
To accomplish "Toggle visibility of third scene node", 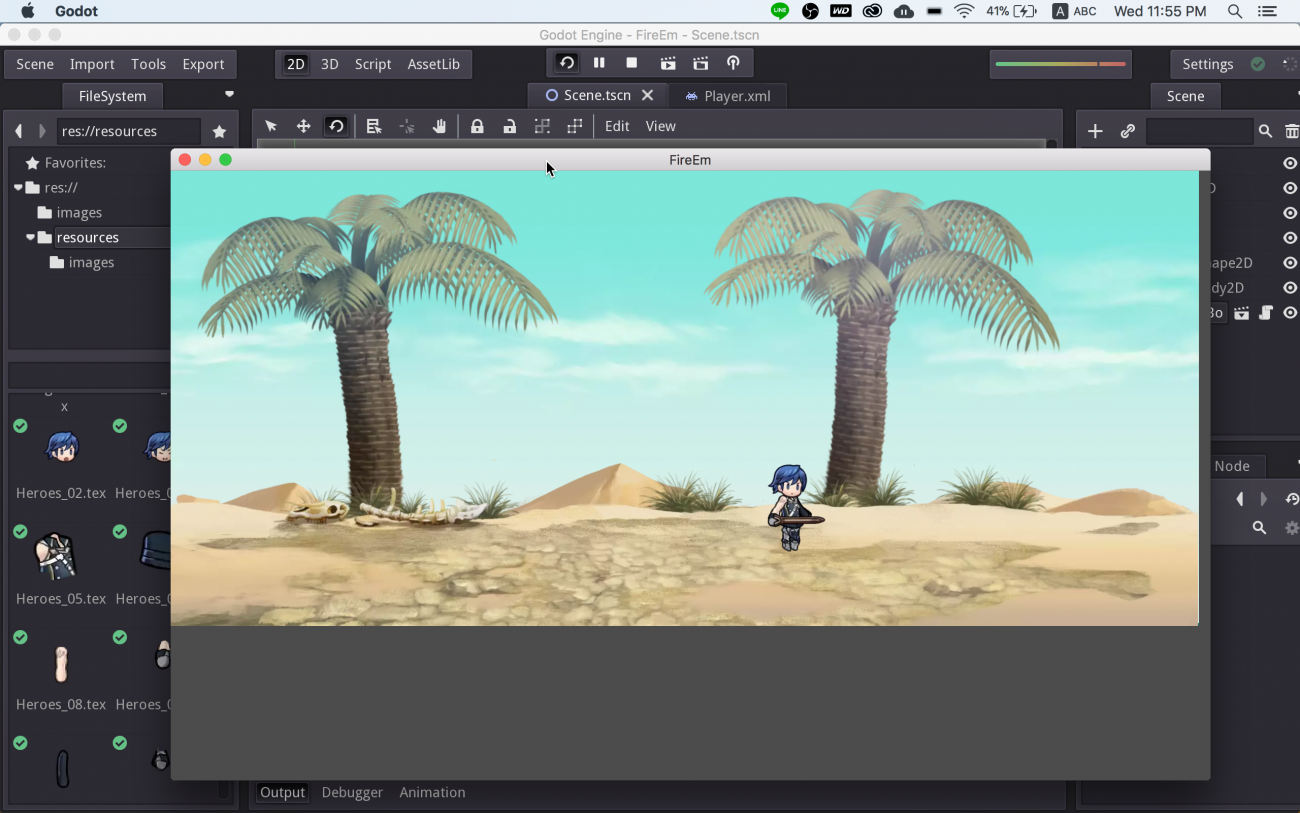I will (1290, 213).
